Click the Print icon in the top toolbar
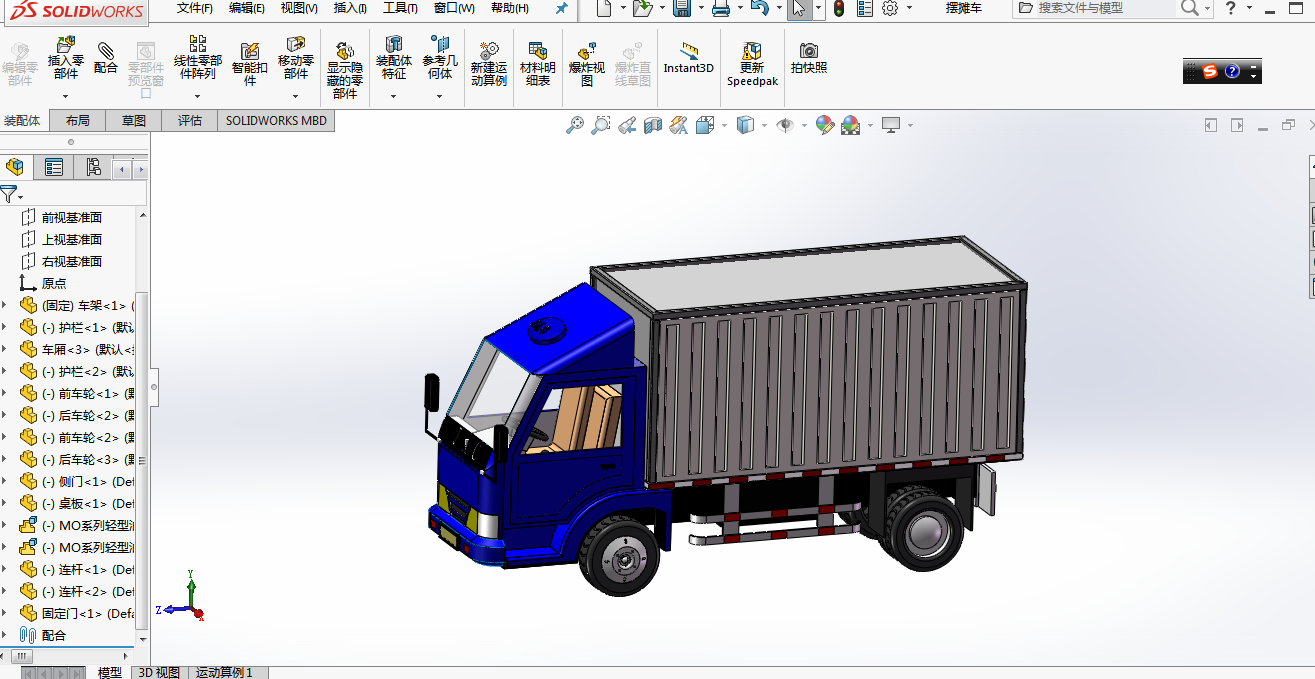Screen dimensions: 1315x679 [x=720, y=8]
